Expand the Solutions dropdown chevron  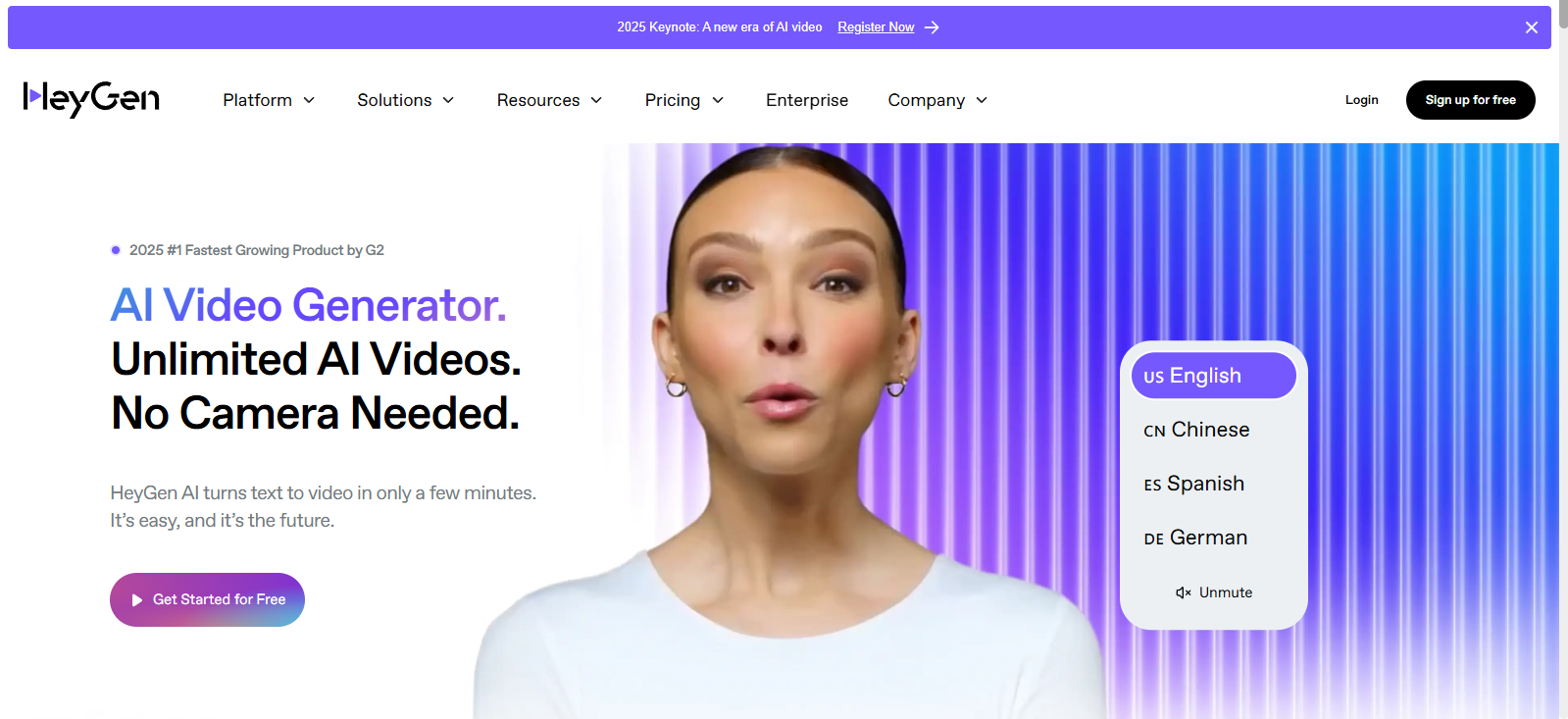[x=448, y=100]
